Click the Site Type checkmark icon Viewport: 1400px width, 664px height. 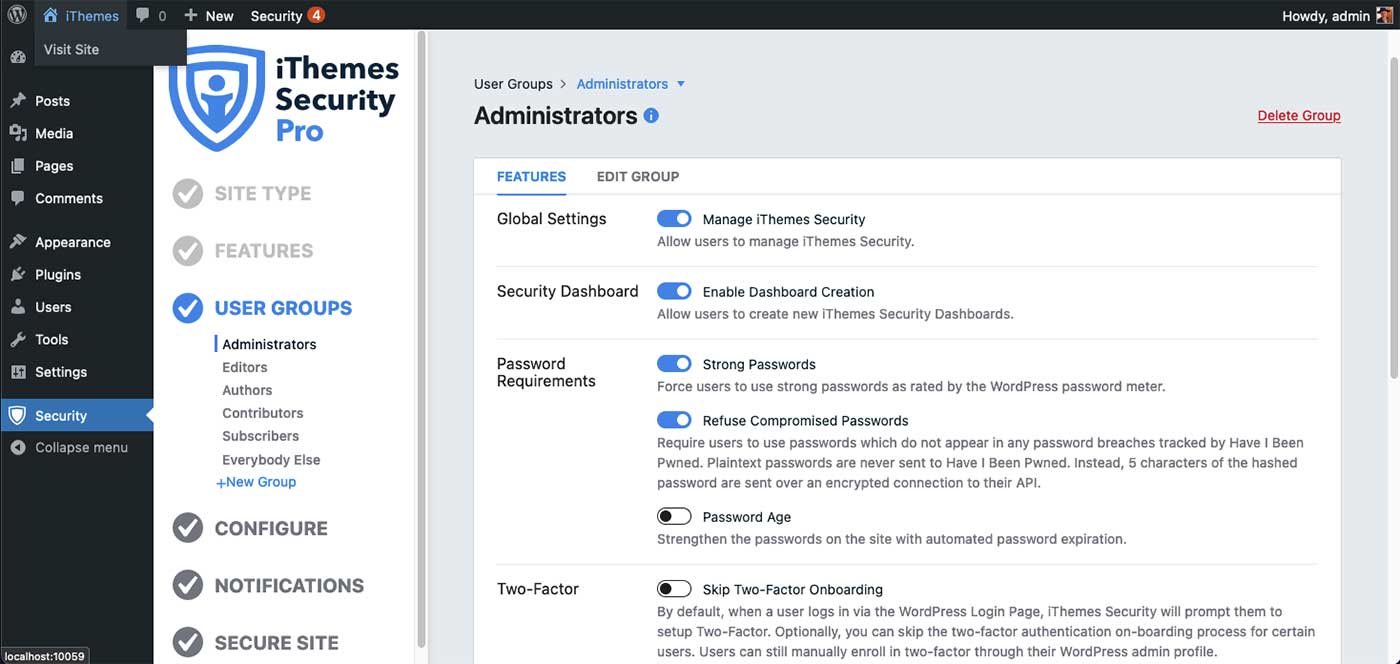click(188, 194)
